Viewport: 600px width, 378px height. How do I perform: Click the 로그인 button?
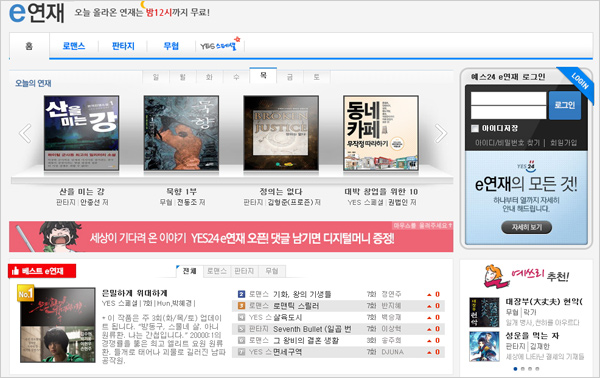pos(564,105)
